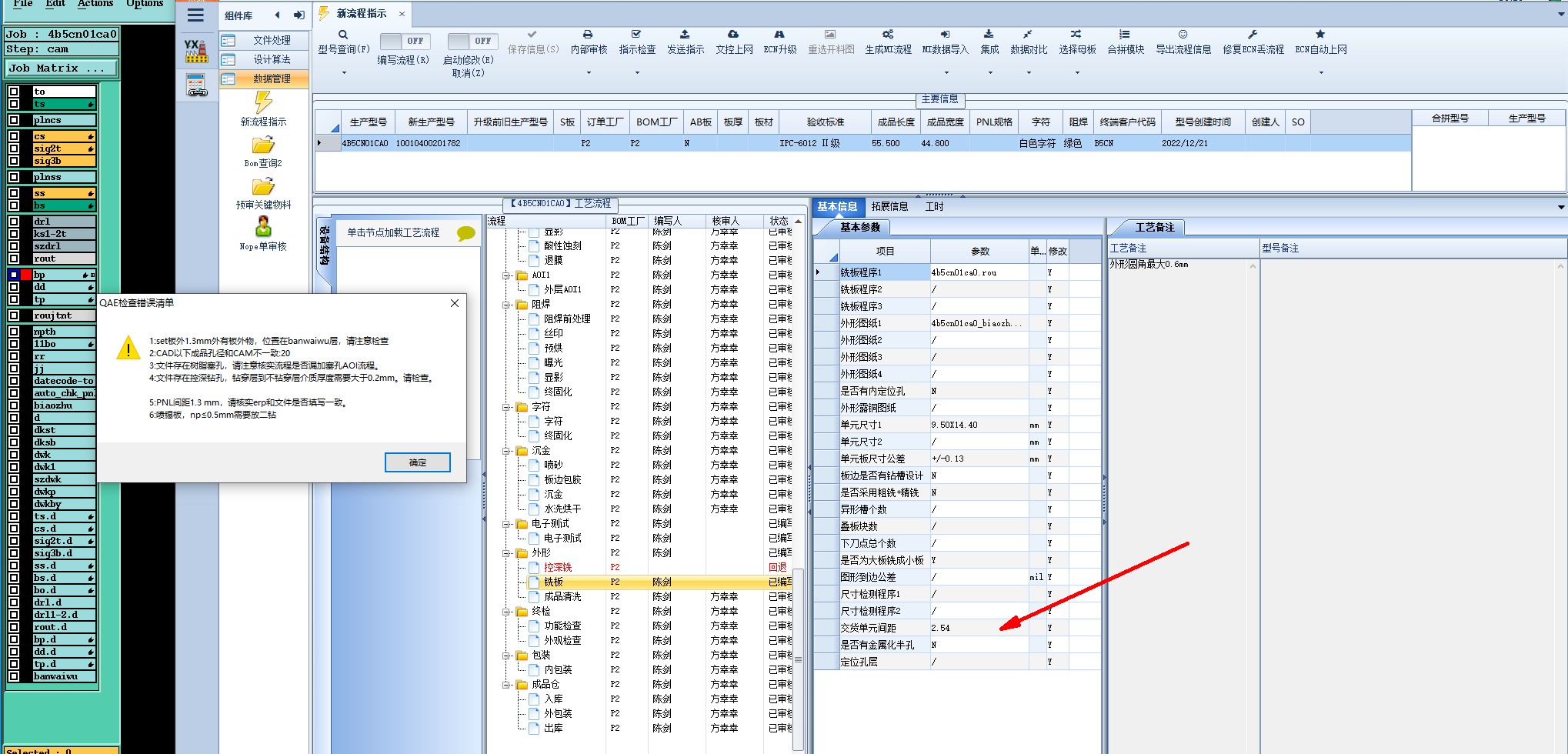Open the Nope单审核 user icon

point(263,227)
